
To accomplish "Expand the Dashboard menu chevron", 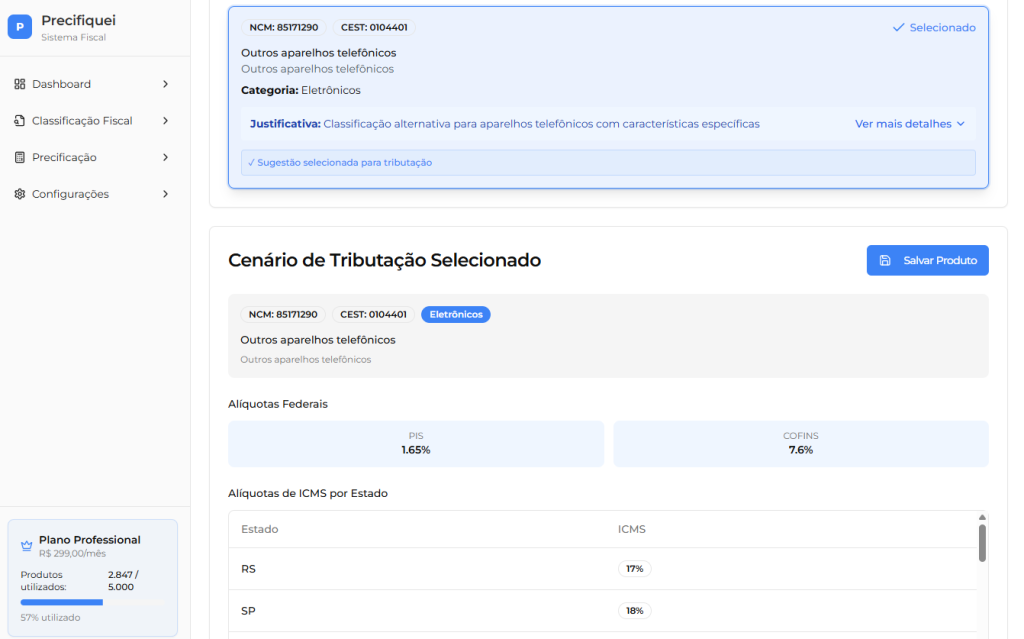I will point(165,84).
